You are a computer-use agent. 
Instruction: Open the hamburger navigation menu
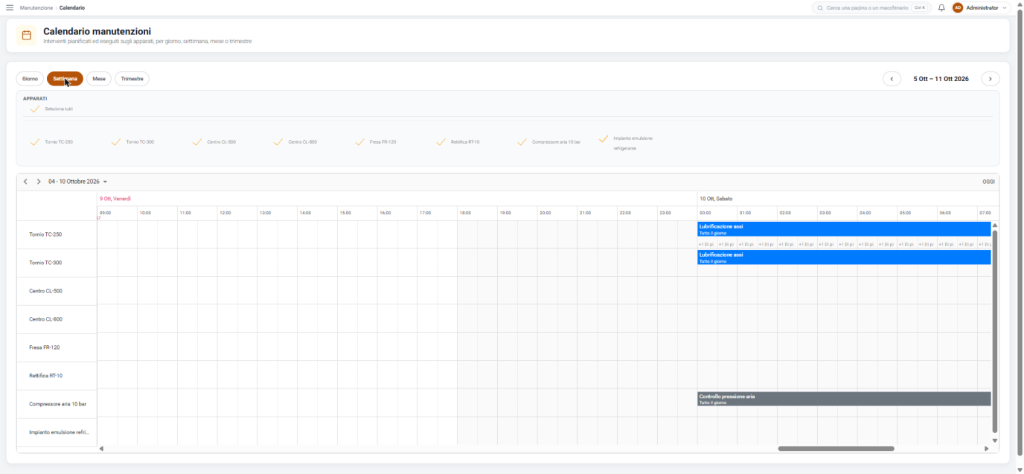coord(9,8)
